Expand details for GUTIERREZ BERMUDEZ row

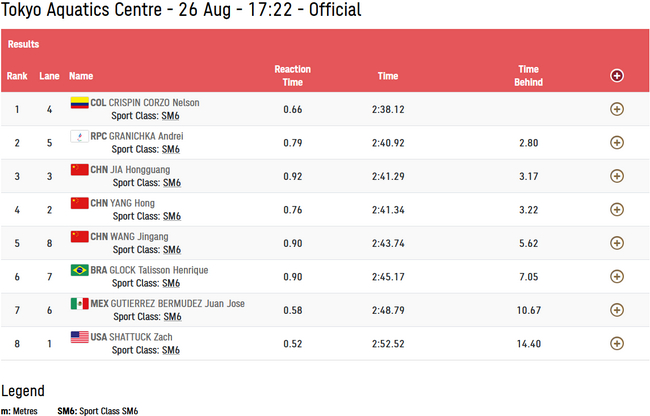point(617,310)
